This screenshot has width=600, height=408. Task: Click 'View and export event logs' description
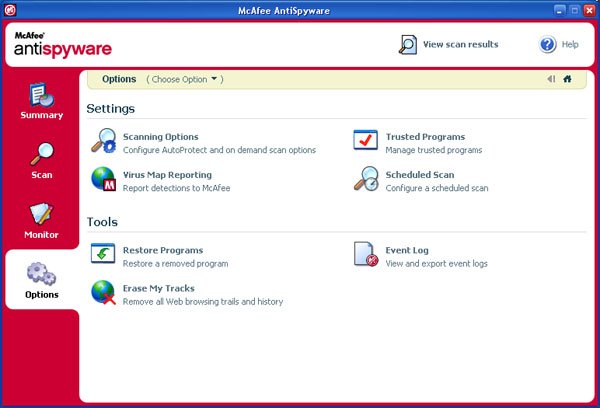(436, 264)
